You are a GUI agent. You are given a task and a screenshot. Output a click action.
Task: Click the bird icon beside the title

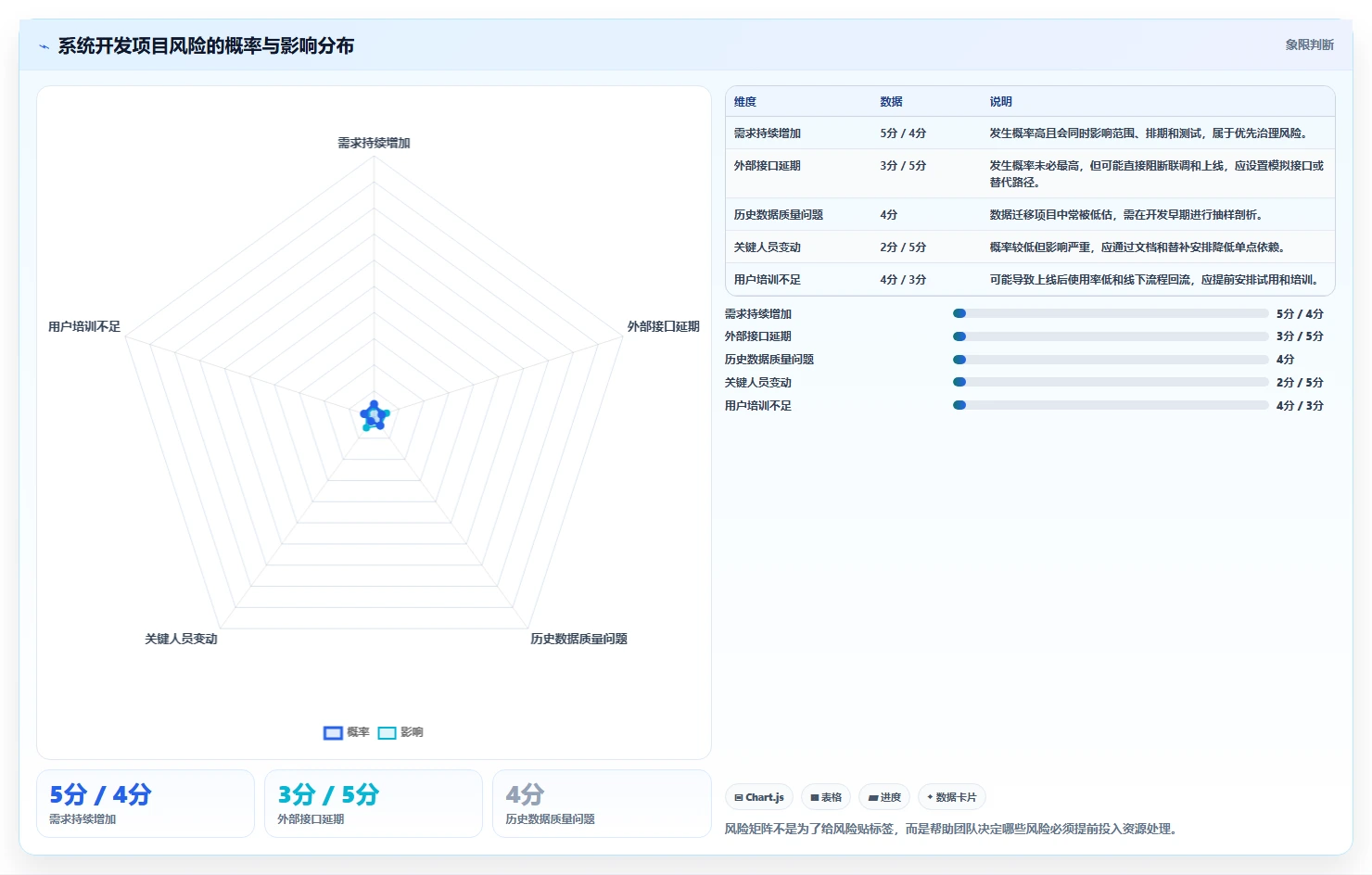click(x=44, y=46)
